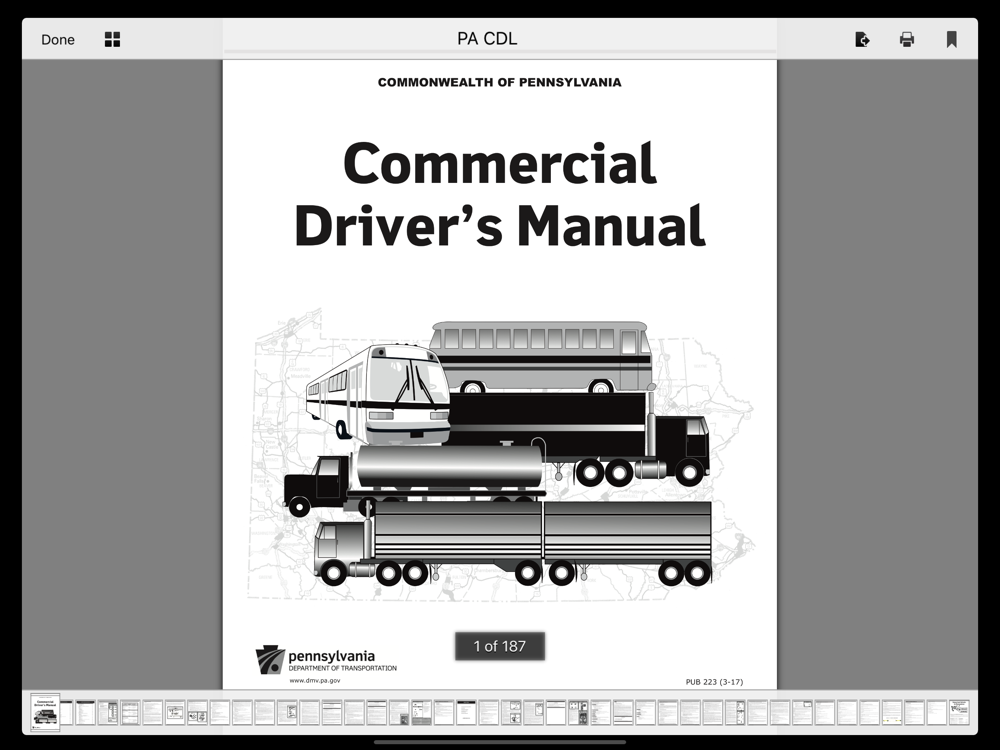
Task: Open the page thumbnails grid view
Action: (112, 40)
